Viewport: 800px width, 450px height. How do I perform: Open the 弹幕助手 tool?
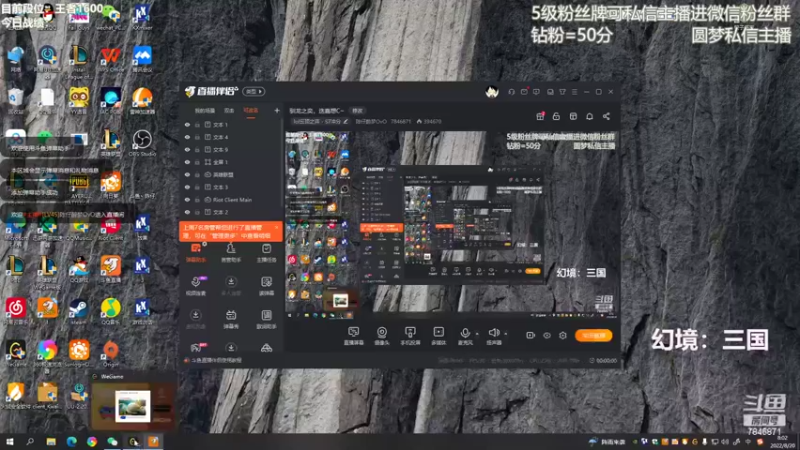click(196, 253)
